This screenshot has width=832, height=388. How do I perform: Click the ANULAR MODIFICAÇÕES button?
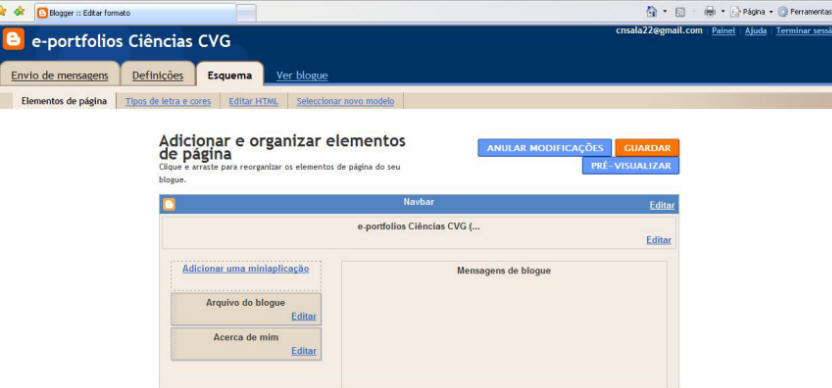tap(545, 148)
